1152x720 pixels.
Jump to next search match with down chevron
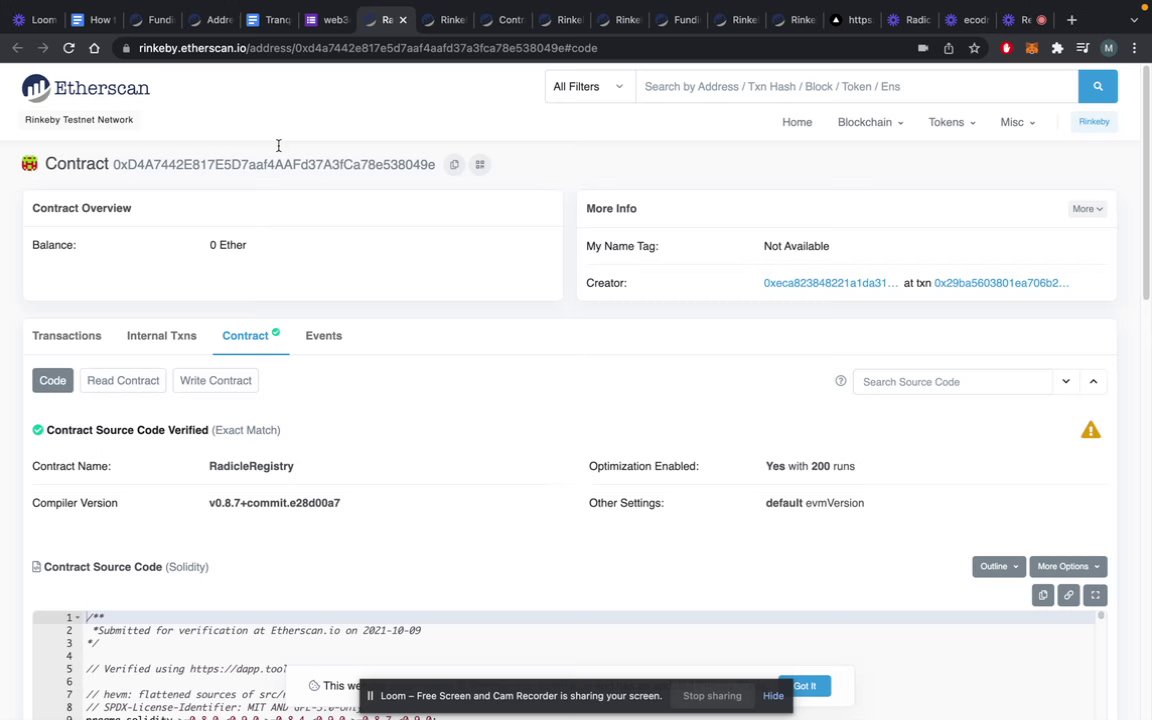[x=1065, y=381]
